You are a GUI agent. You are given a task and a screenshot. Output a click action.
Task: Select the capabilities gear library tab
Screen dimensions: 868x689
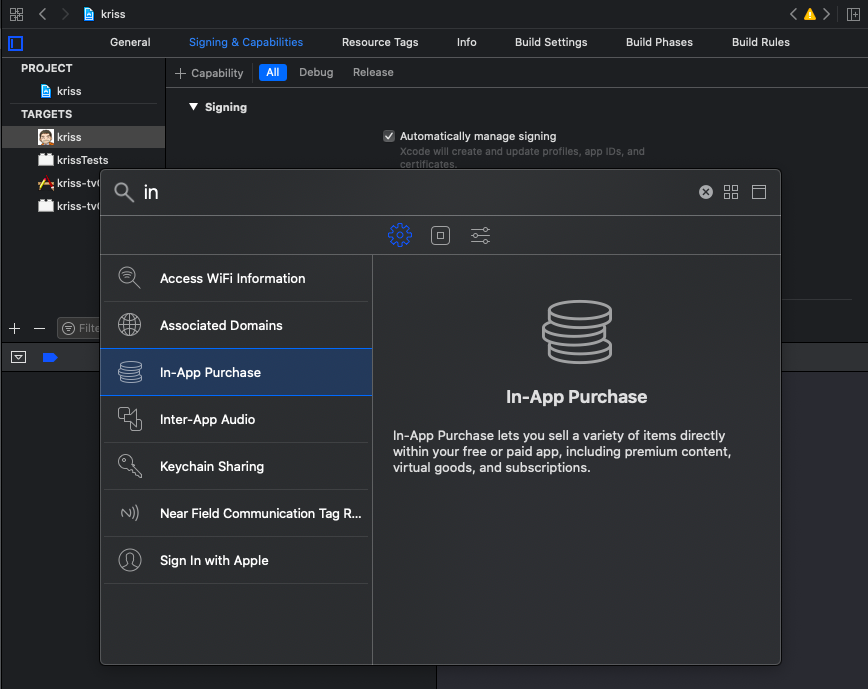[x=400, y=235]
